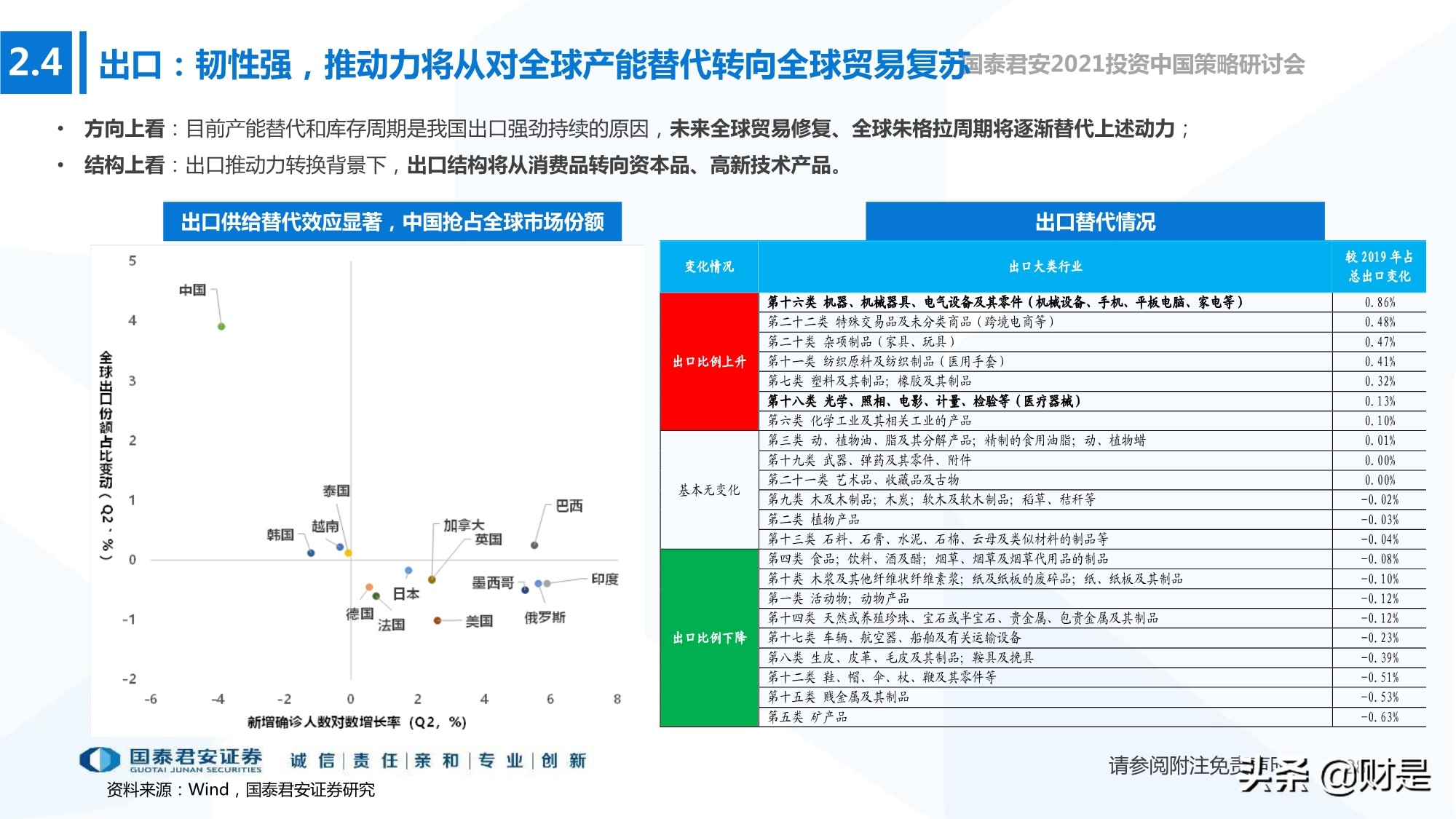Click the 0.86% value cell
This screenshot has height=819, width=1456.
click(1380, 302)
